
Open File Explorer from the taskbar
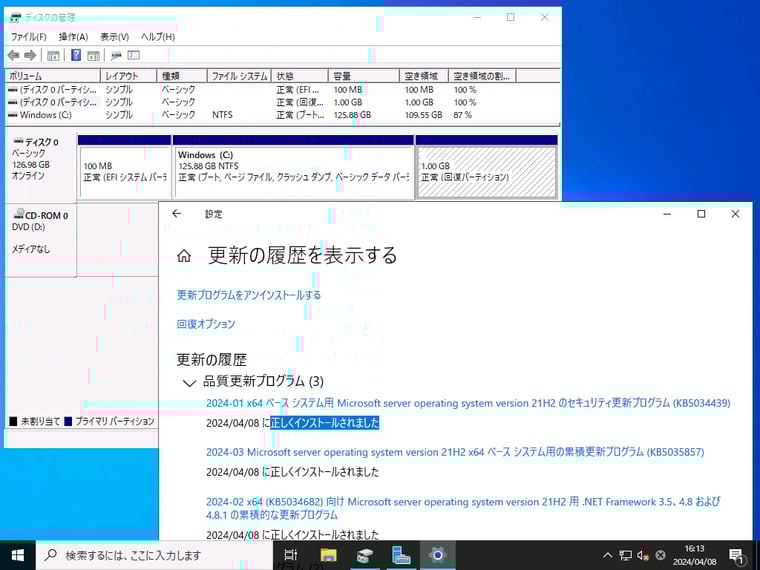[x=328, y=555]
